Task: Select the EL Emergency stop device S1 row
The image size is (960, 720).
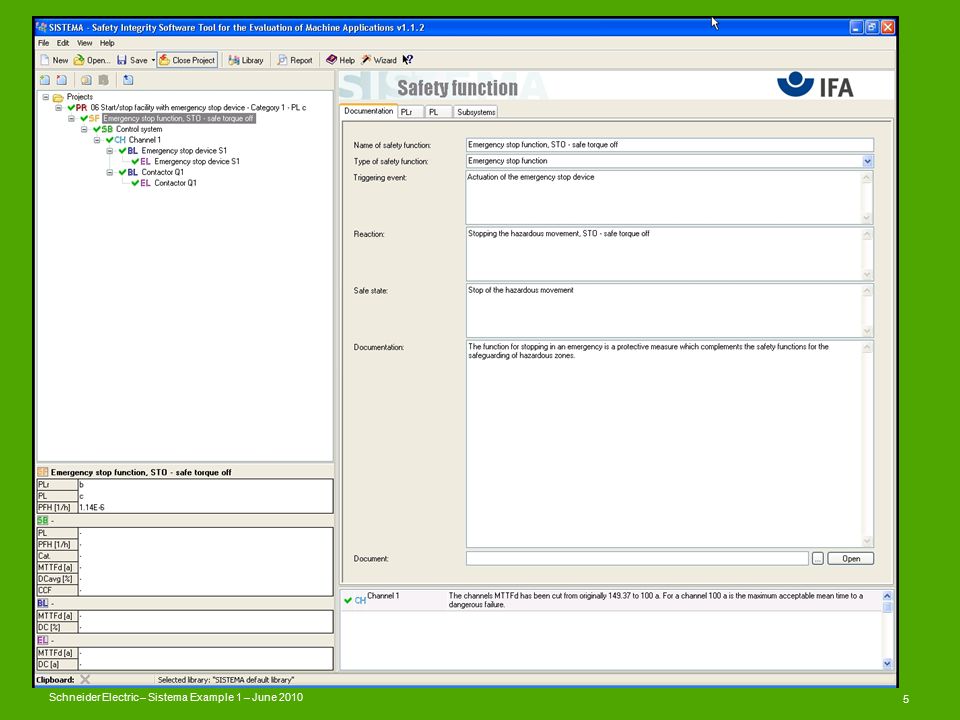Action: (186, 162)
